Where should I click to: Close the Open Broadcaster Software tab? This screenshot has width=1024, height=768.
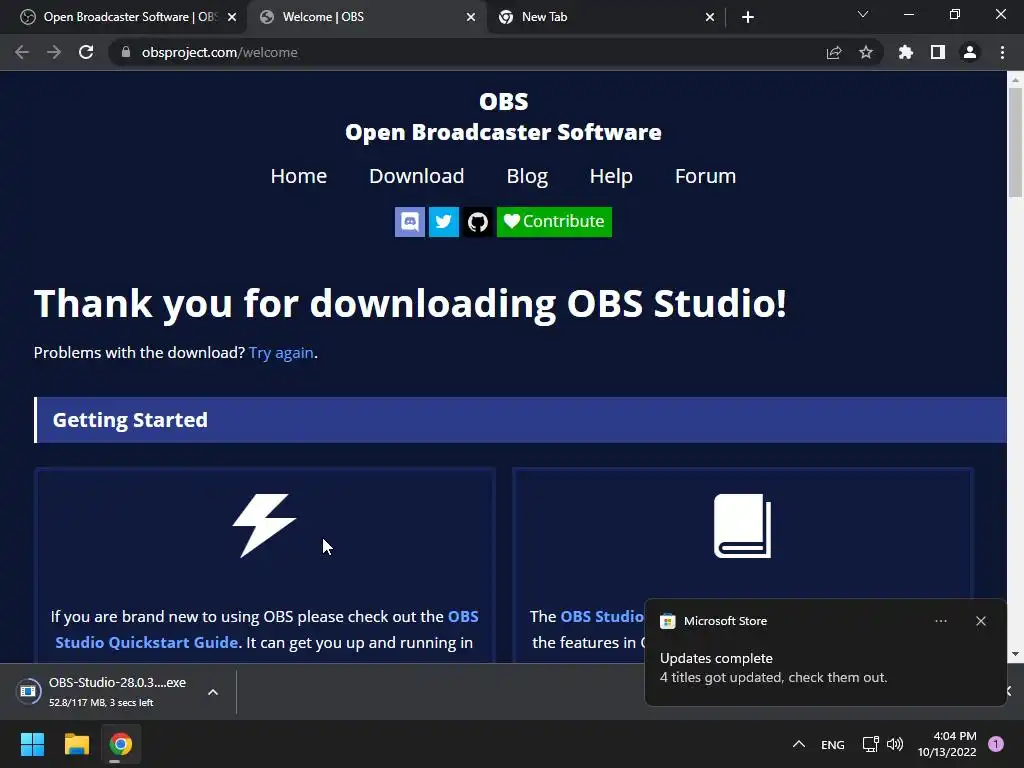[232, 17]
